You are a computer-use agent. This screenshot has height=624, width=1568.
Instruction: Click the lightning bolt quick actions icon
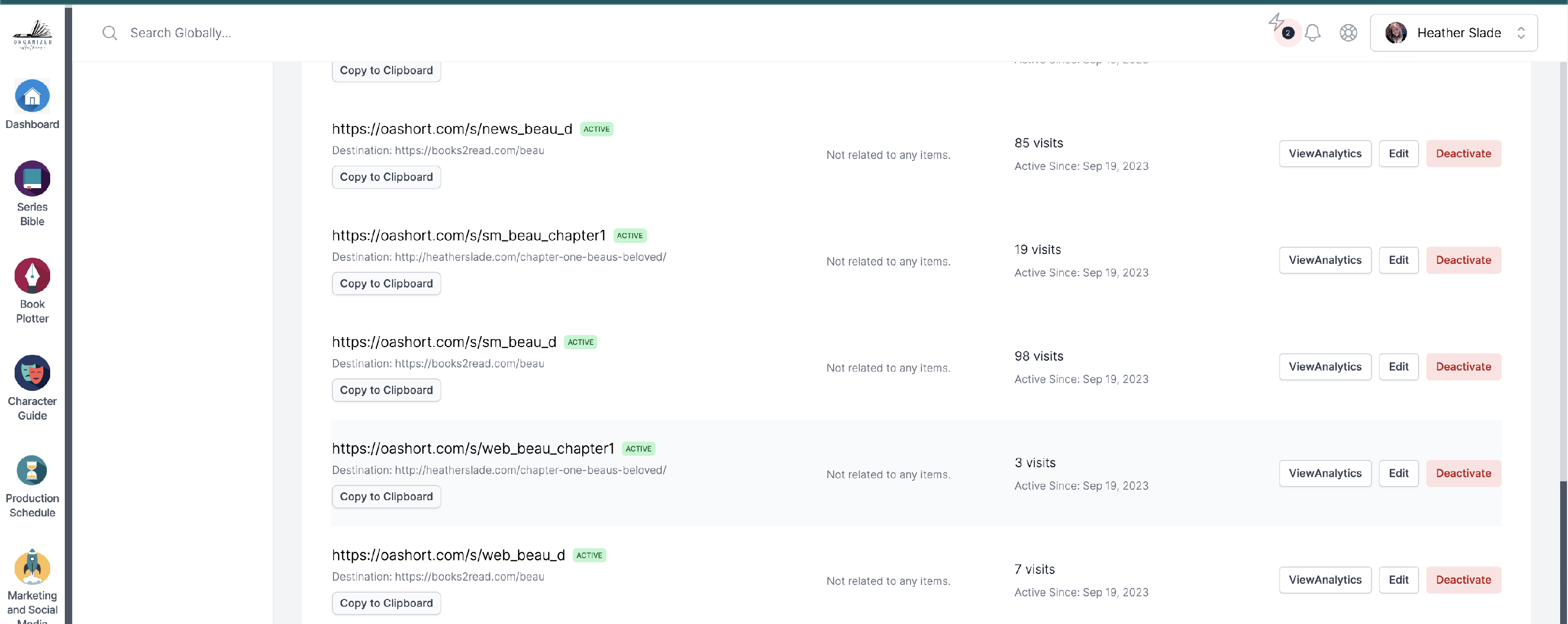tap(1276, 23)
